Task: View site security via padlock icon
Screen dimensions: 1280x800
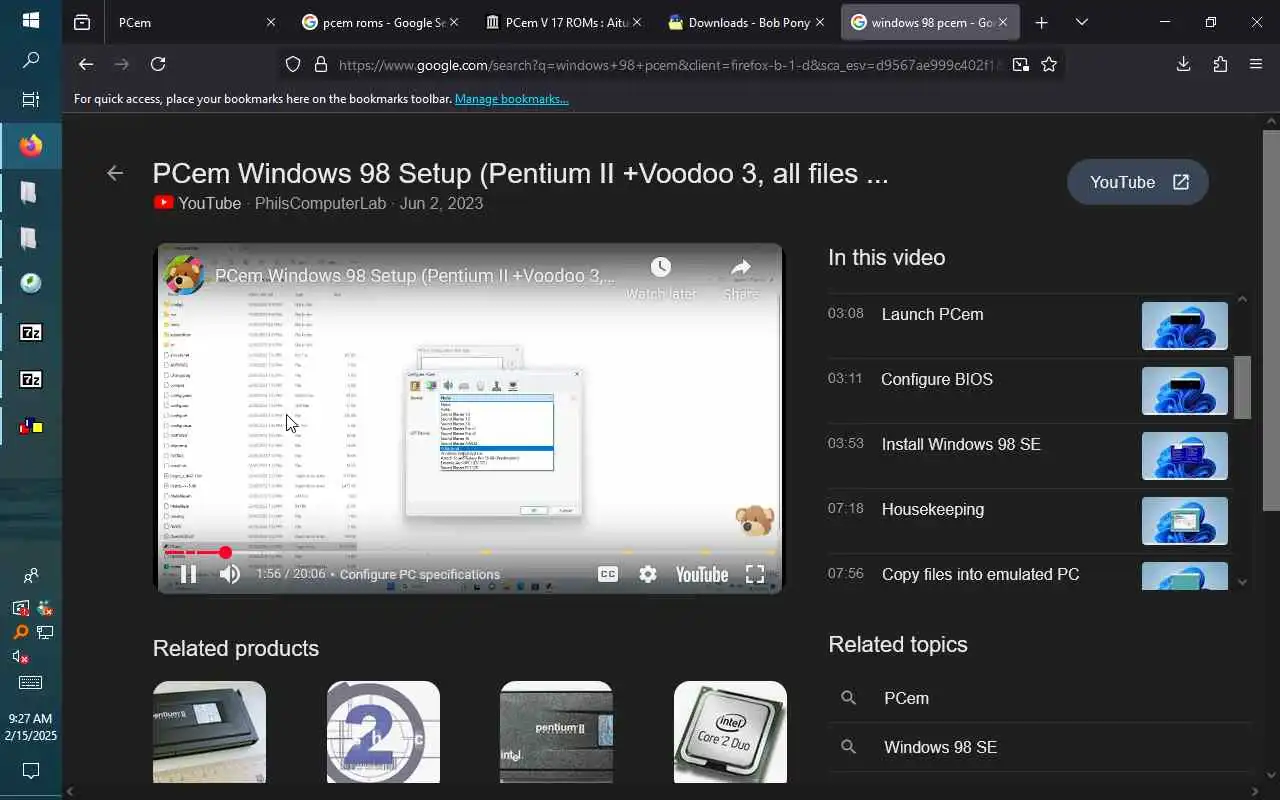Action: [321, 64]
